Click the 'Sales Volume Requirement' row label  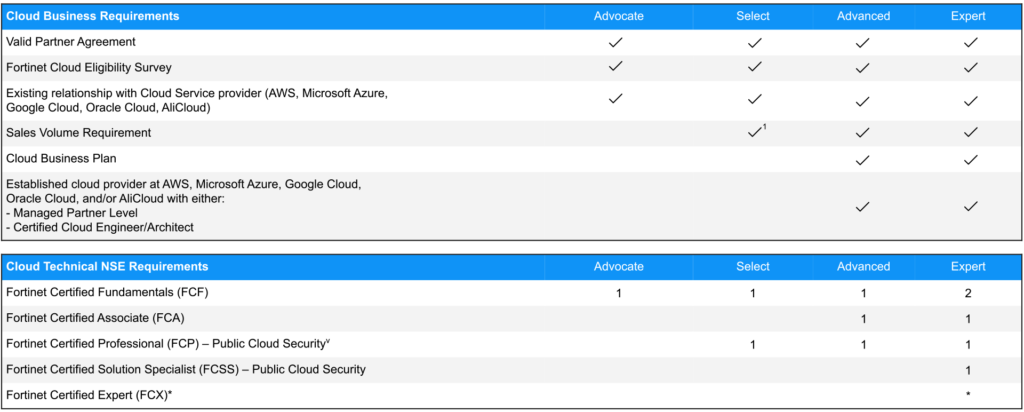(x=78, y=133)
